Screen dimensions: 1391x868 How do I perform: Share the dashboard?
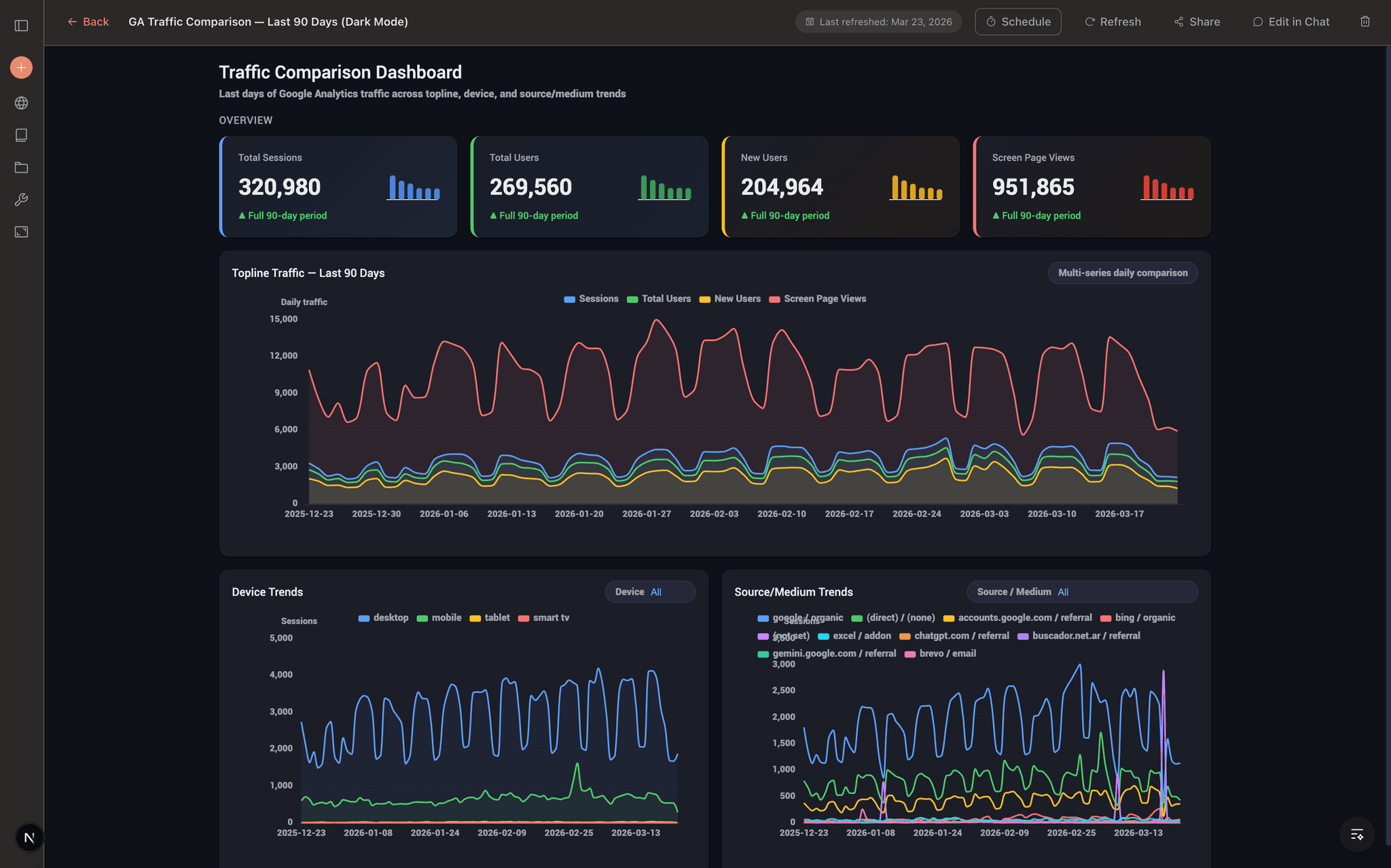point(1197,22)
